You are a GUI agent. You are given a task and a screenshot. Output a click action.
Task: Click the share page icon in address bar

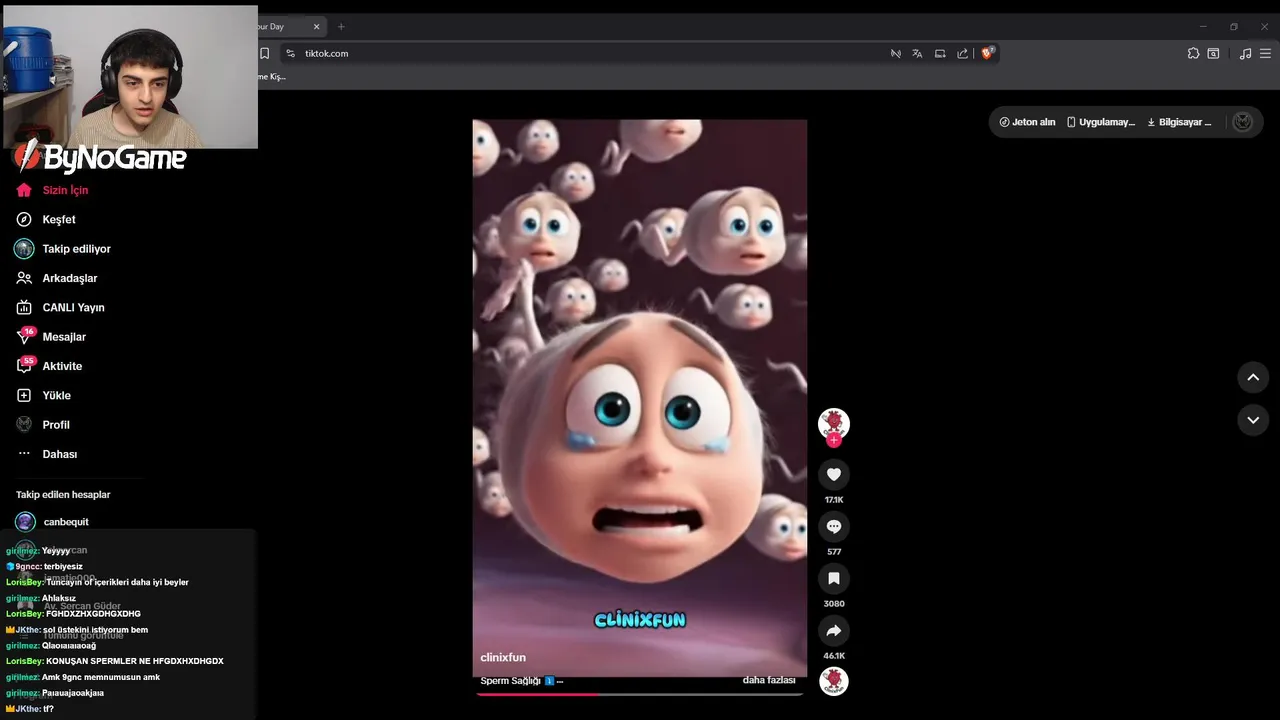[x=962, y=53]
